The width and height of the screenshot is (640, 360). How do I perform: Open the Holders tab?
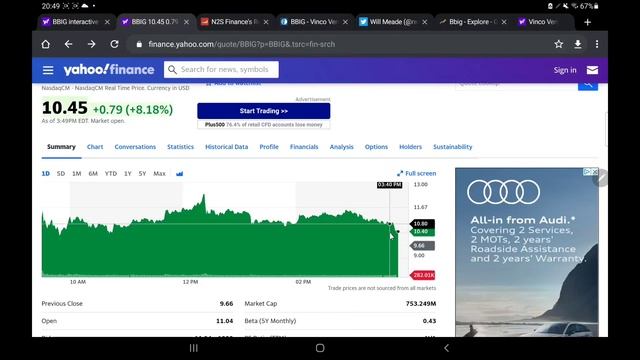[x=411, y=147]
